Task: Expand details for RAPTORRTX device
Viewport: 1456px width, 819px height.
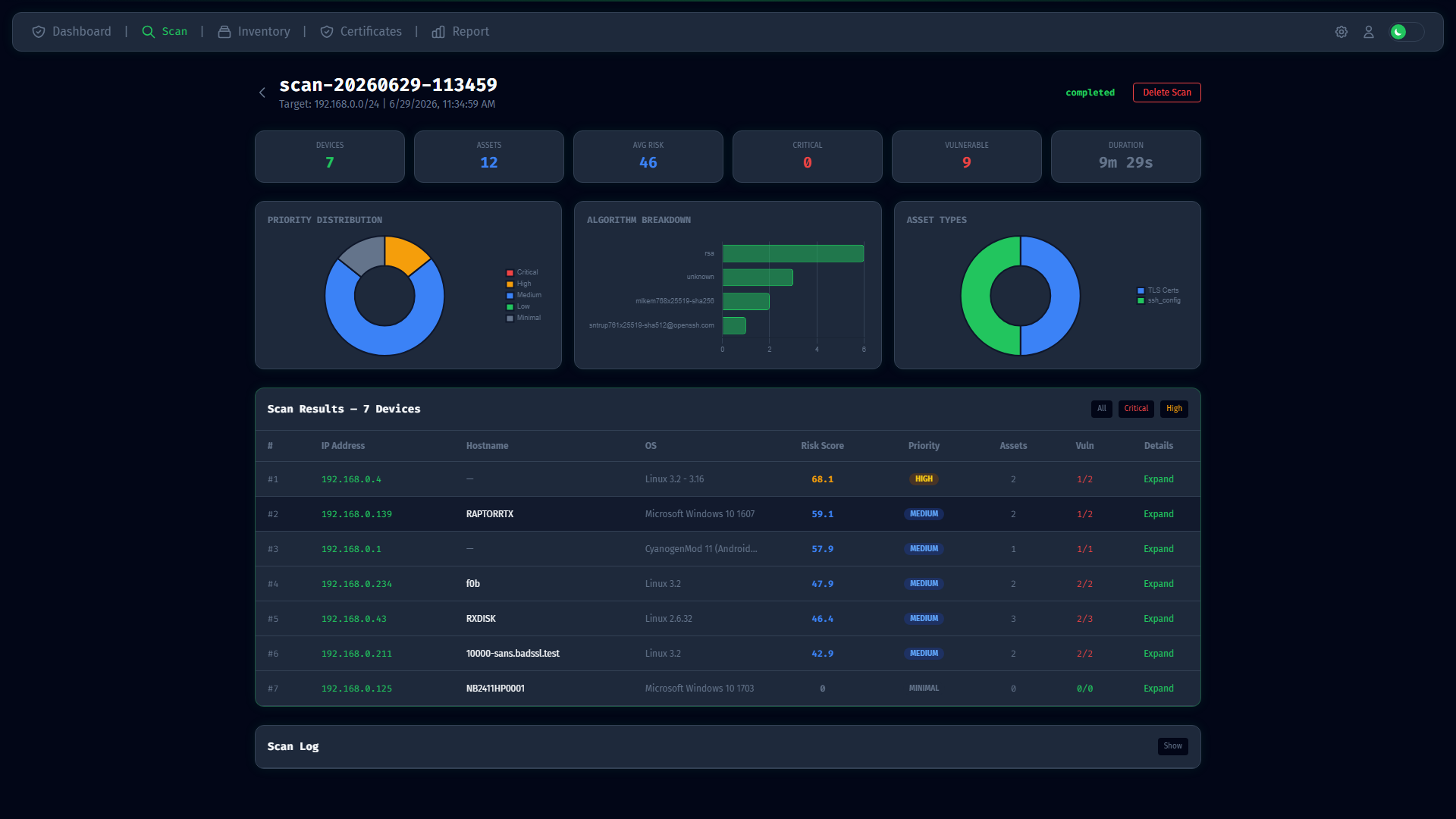Action: [x=1158, y=514]
